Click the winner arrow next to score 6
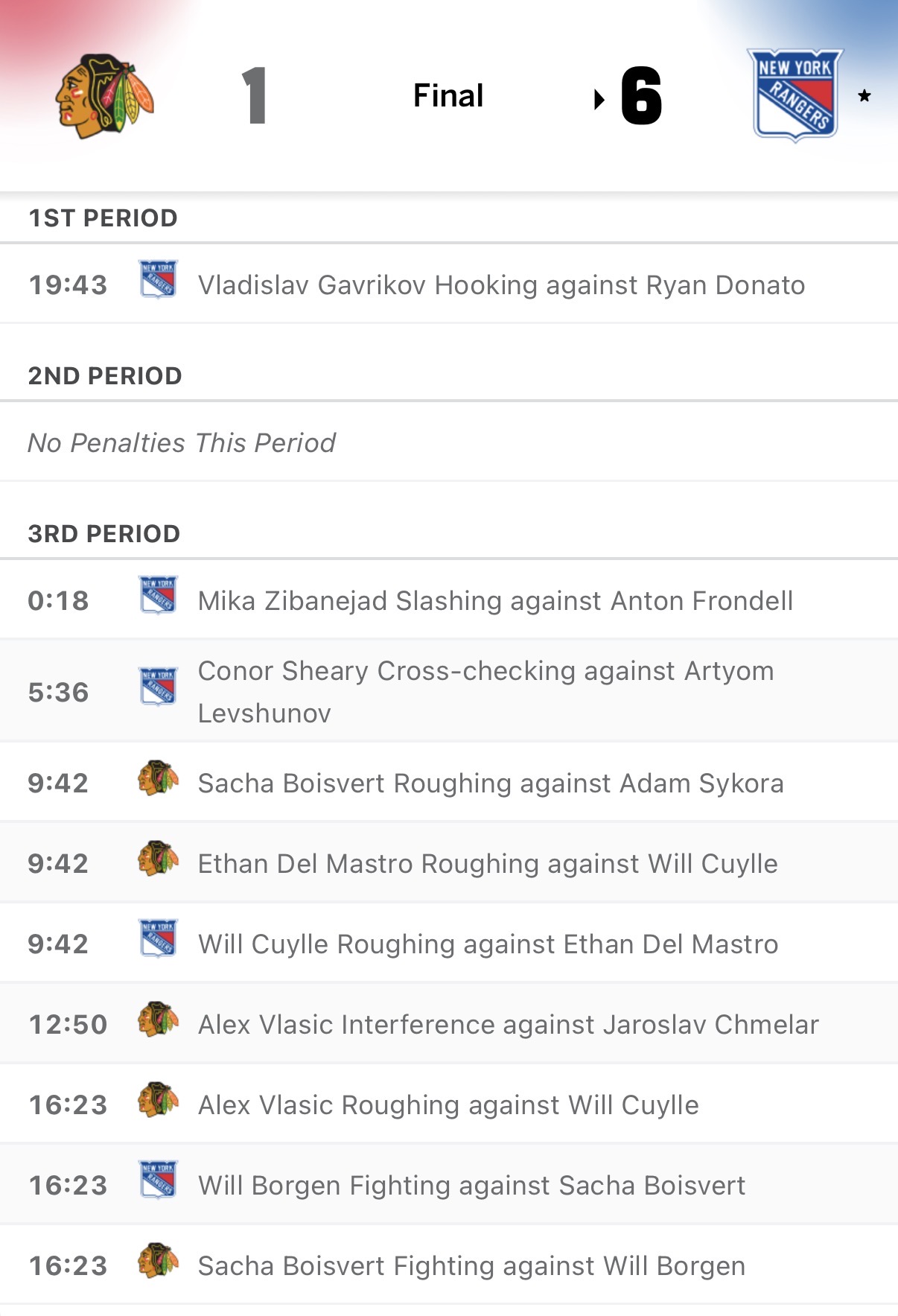The width and height of the screenshot is (898, 1316). point(599,99)
